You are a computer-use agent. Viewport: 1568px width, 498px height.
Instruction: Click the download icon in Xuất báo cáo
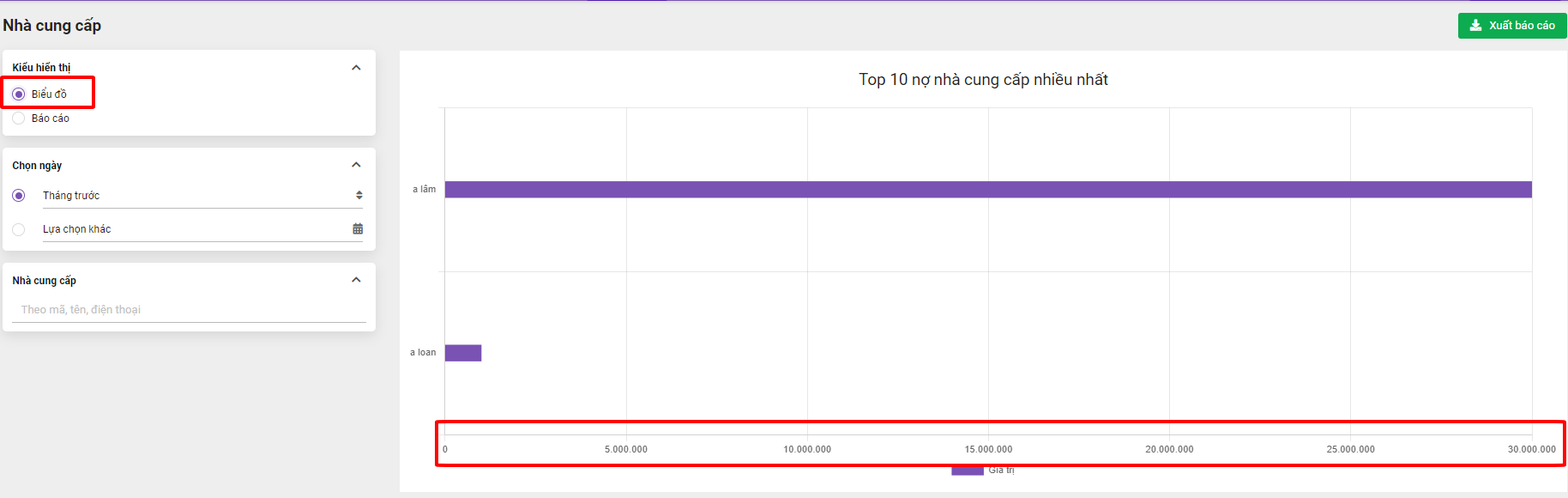coord(1475,26)
